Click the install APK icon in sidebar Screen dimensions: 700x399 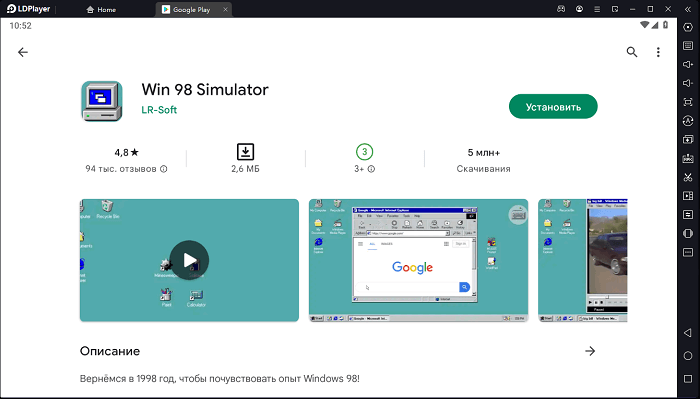click(688, 158)
